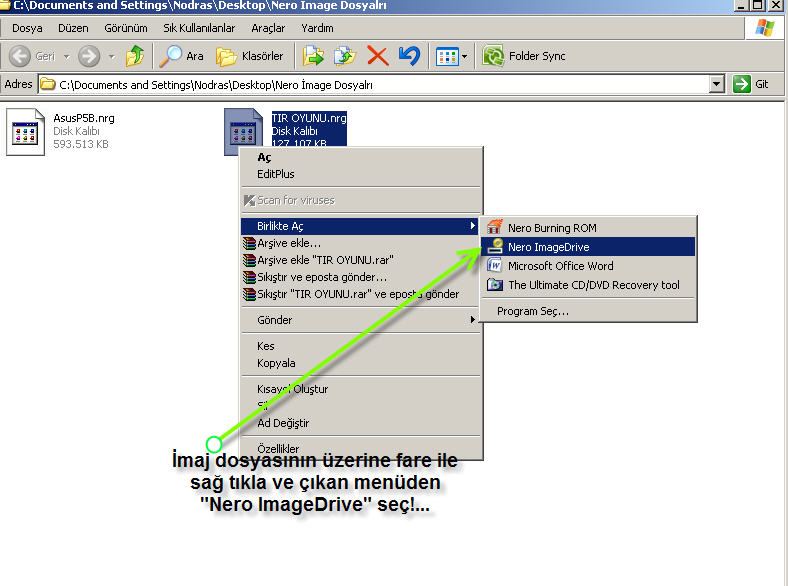This screenshot has height=586, width=788.
Task: Expand the Birlikte Aç submenu
Action: coord(361,226)
